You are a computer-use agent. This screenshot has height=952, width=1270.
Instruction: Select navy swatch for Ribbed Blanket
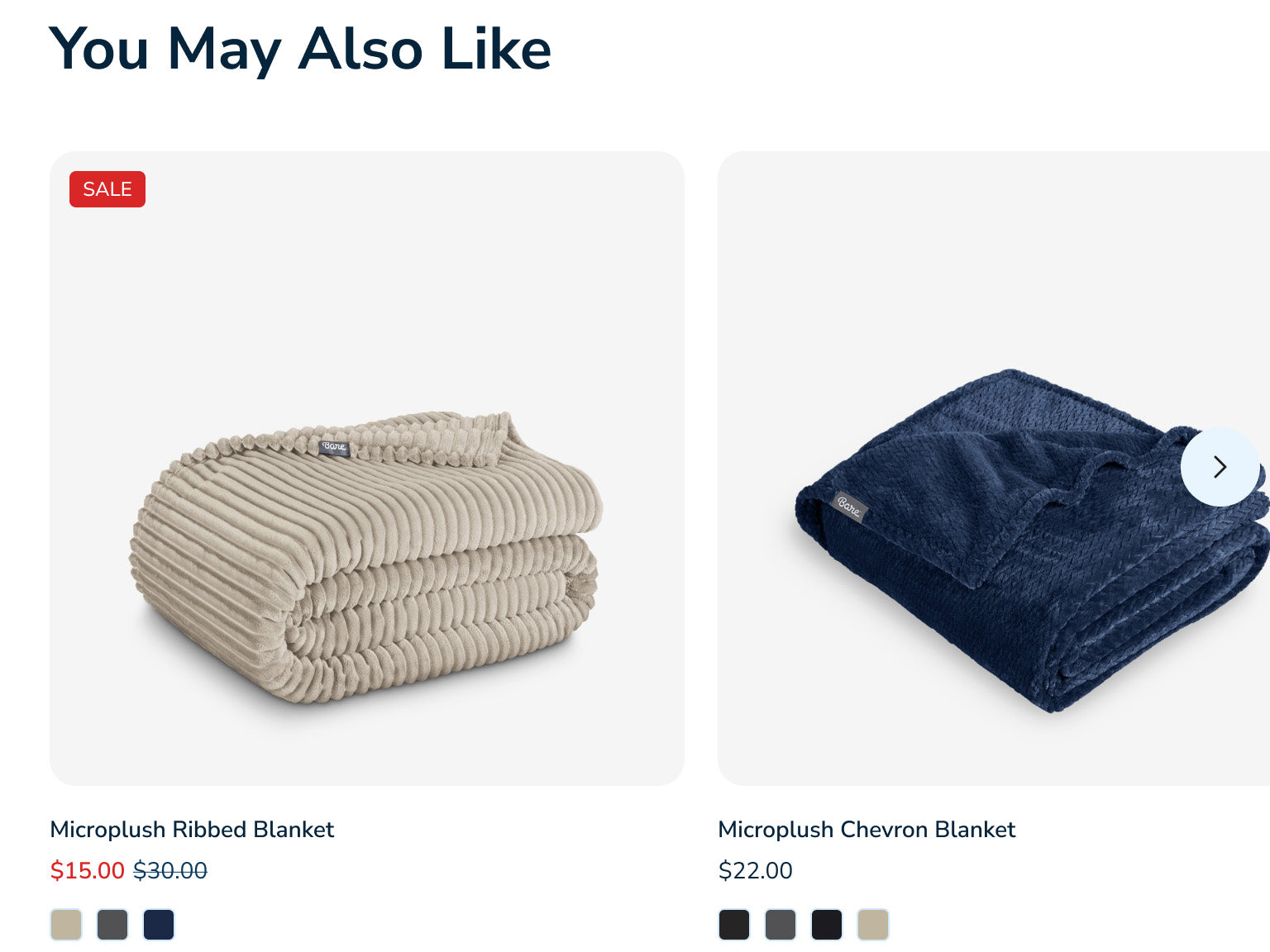pos(159,925)
